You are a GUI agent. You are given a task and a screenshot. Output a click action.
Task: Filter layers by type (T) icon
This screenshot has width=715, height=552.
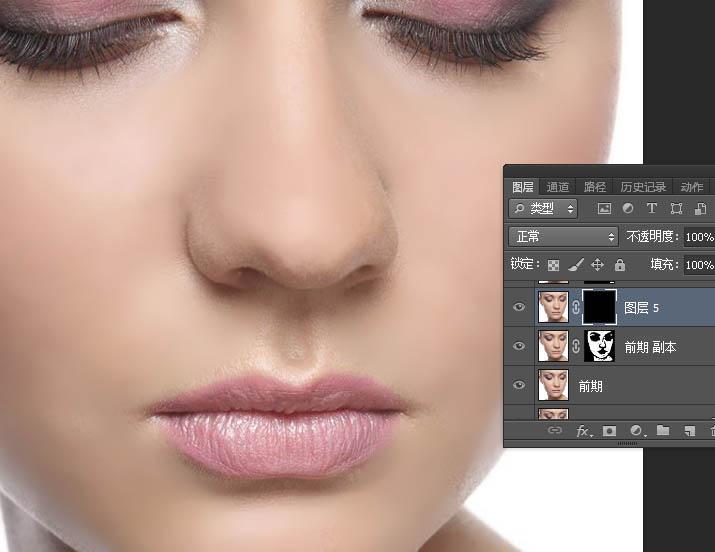[x=652, y=208]
